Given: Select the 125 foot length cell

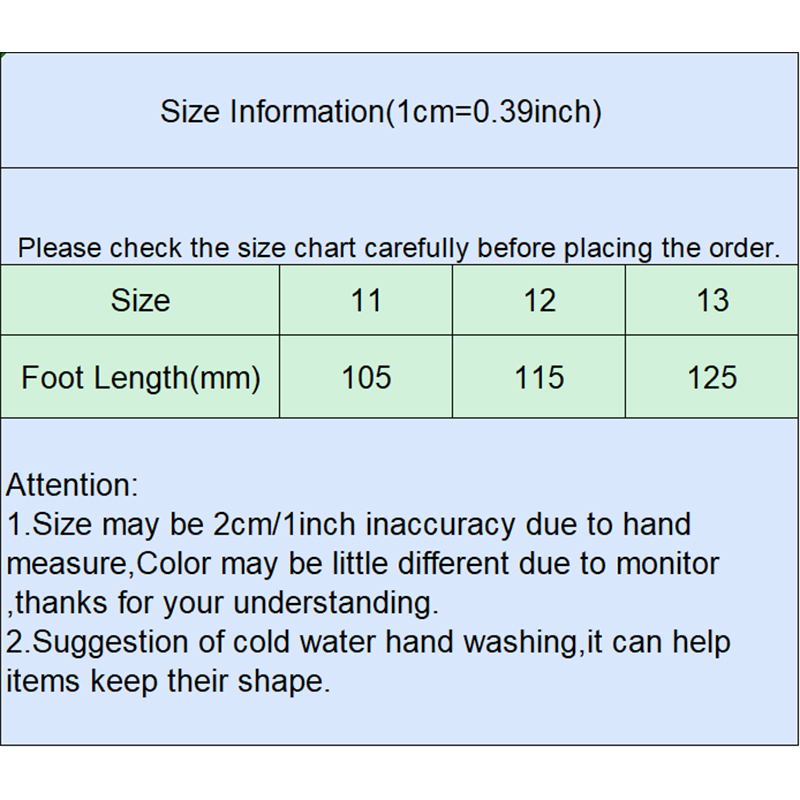Looking at the screenshot, I should coord(712,378).
